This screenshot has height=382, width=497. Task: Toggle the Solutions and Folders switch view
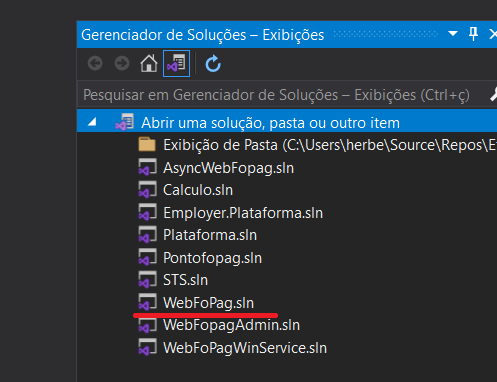[x=176, y=63]
